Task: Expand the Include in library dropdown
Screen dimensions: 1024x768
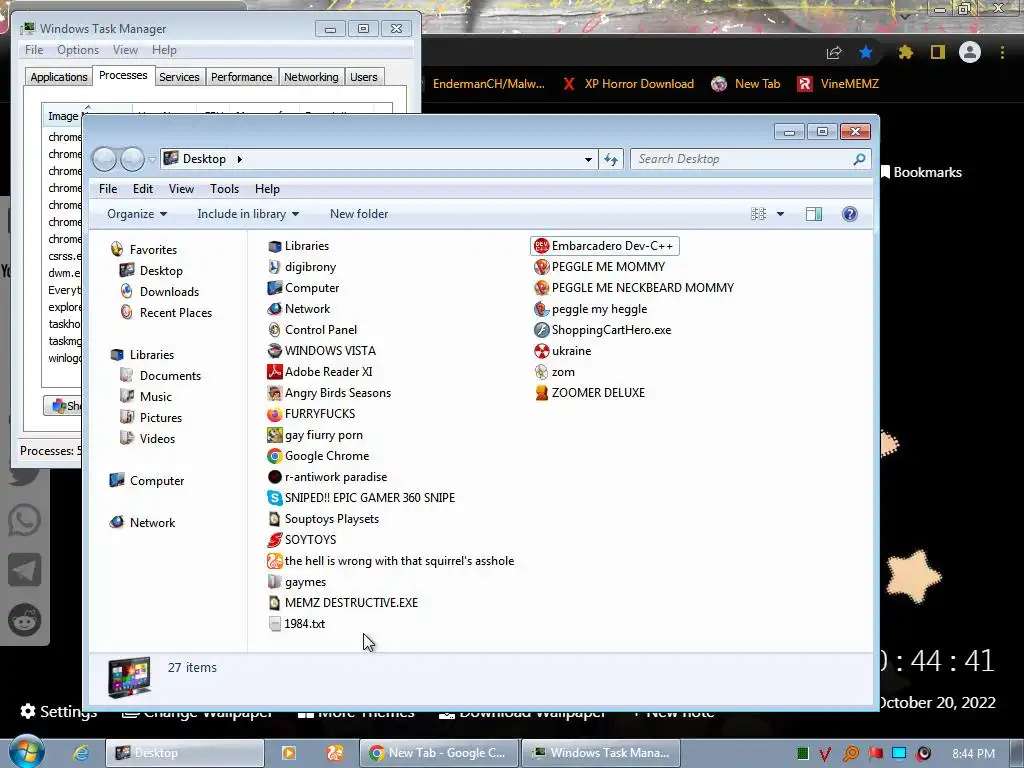Action: point(248,214)
